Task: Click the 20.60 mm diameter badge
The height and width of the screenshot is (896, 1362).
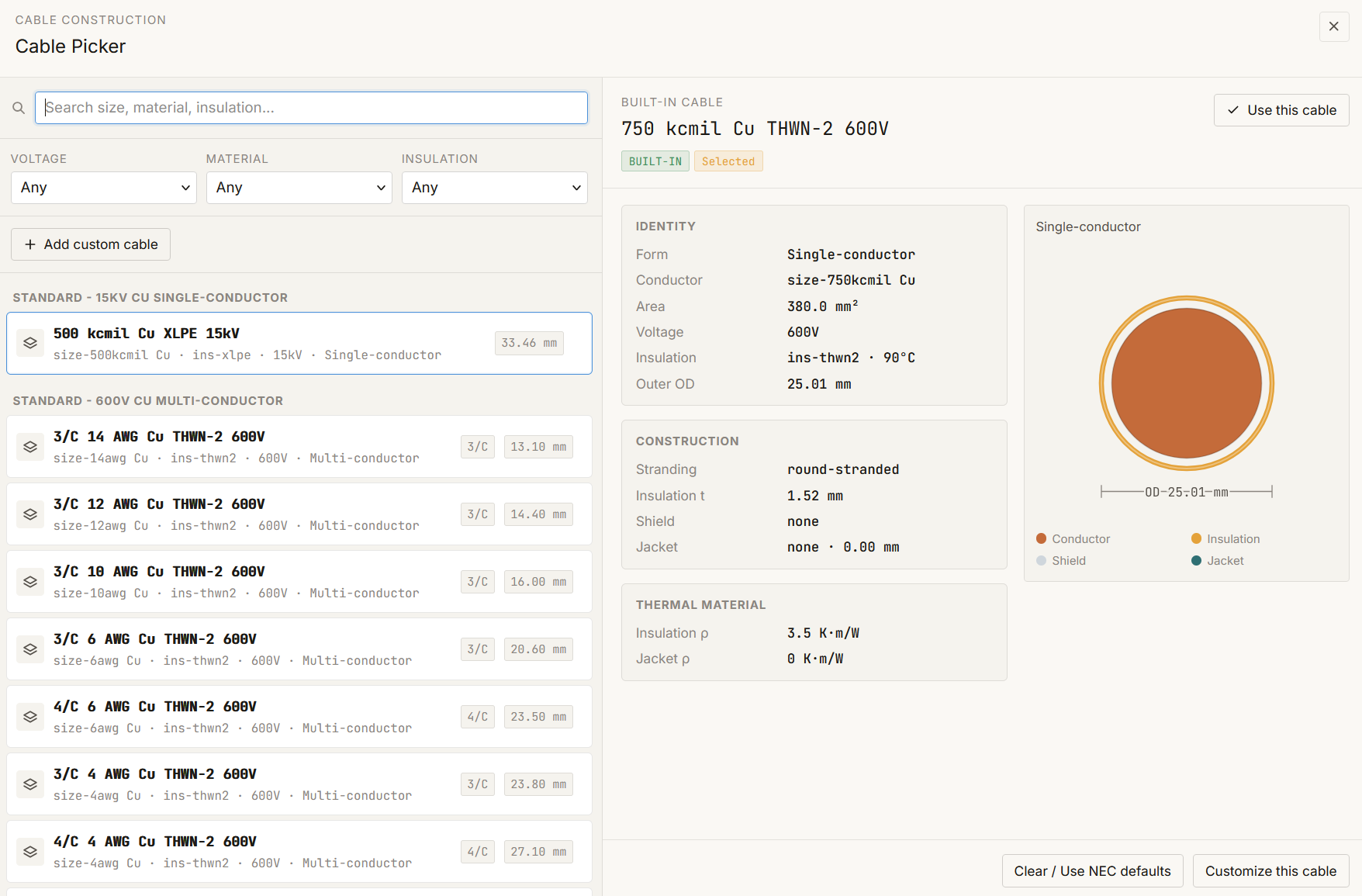Action: point(538,649)
